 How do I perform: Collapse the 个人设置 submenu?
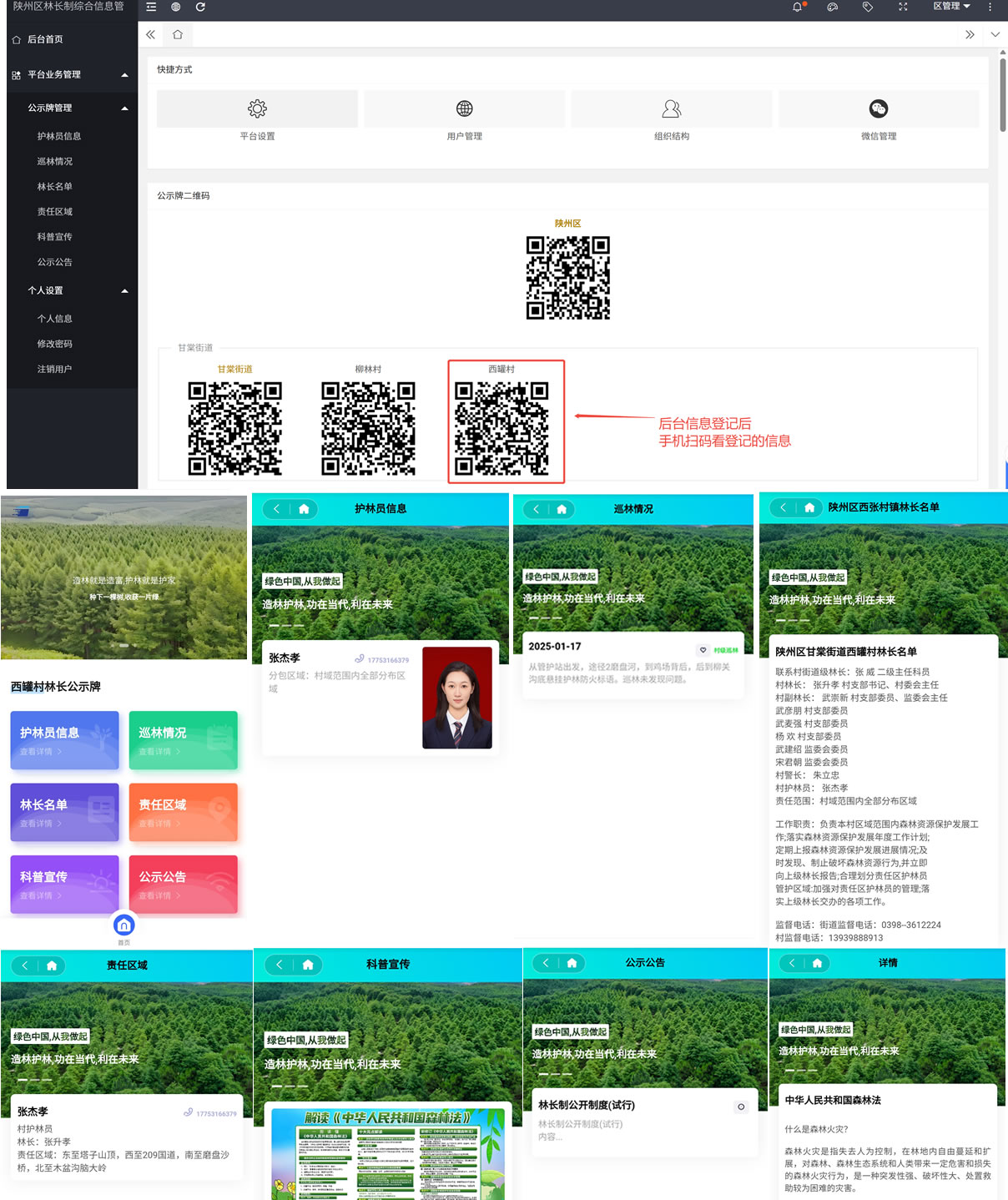72,290
